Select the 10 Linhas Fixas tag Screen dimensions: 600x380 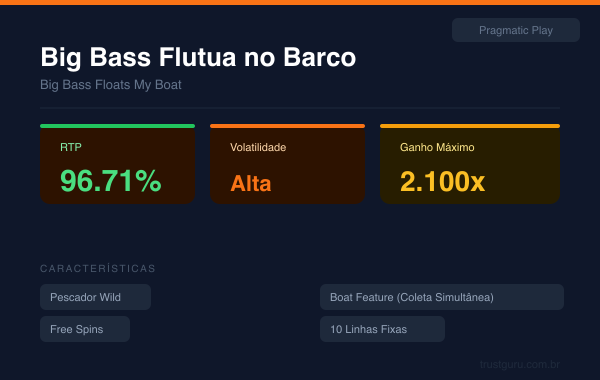[382, 329]
